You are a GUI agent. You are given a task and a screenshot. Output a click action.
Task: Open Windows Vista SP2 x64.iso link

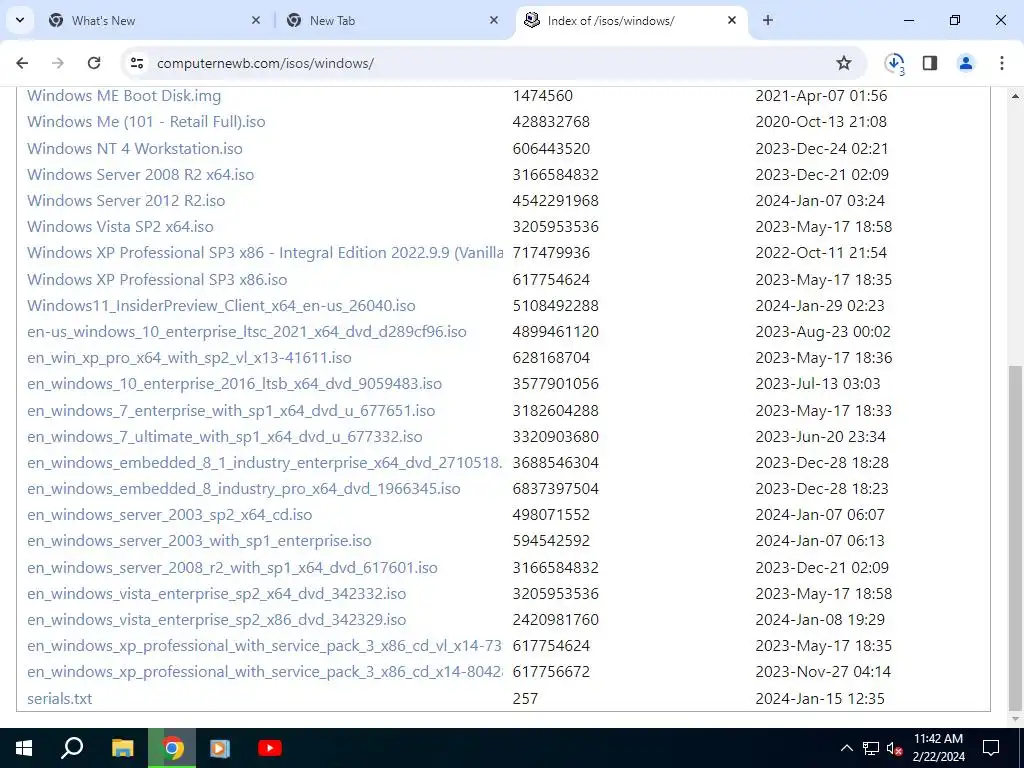[120, 227]
